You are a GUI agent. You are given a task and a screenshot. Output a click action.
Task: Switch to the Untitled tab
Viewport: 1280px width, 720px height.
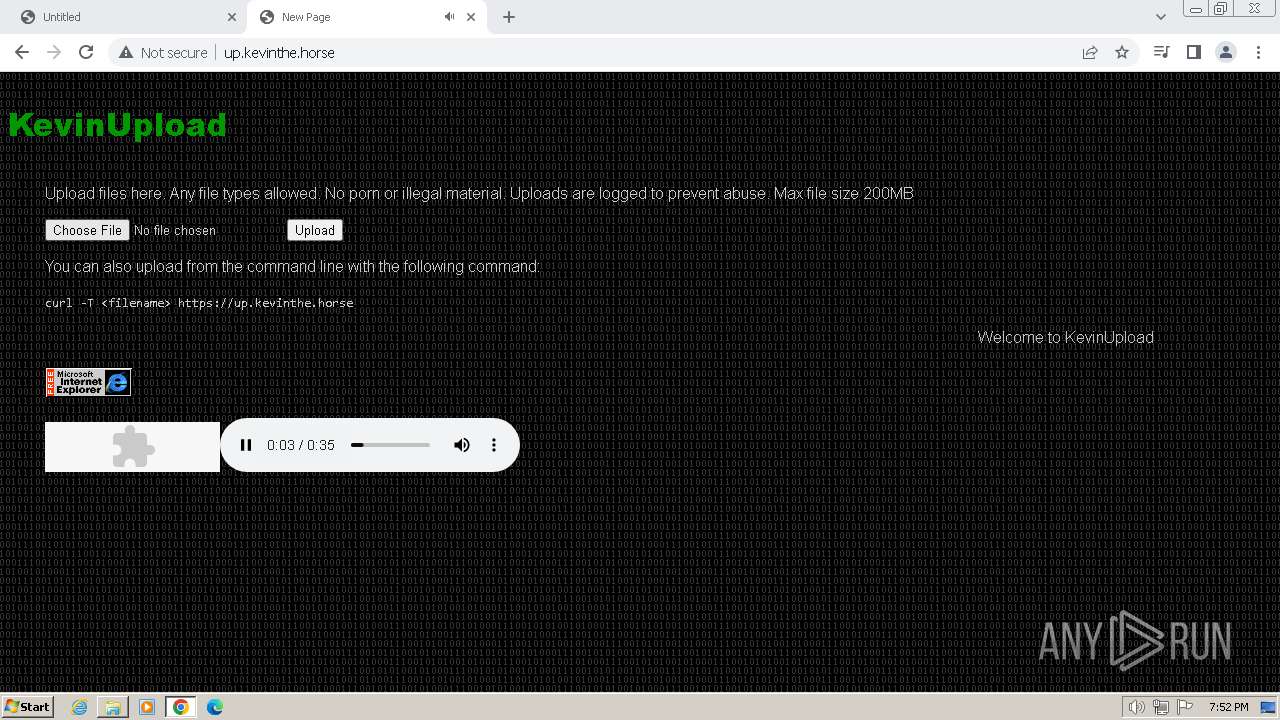pyautogui.click(x=125, y=17)
